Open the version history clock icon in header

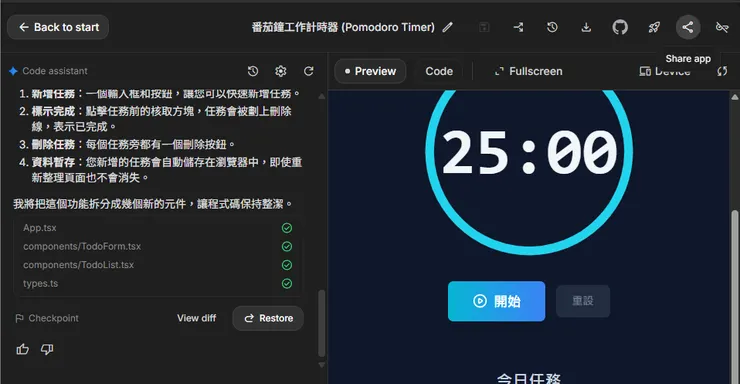(x=552, y=27)
